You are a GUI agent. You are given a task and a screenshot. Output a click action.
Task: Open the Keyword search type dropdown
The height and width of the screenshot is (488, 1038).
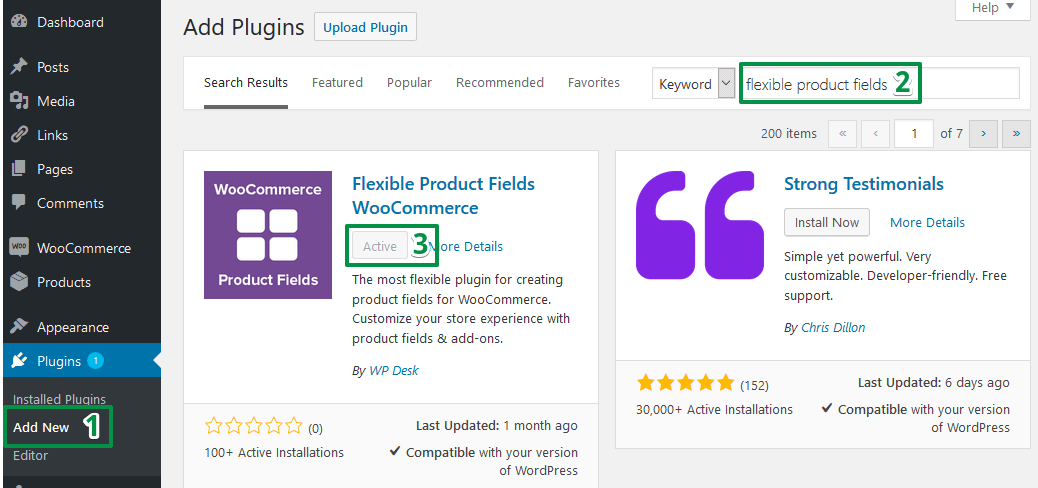click(x=694, y=84)
